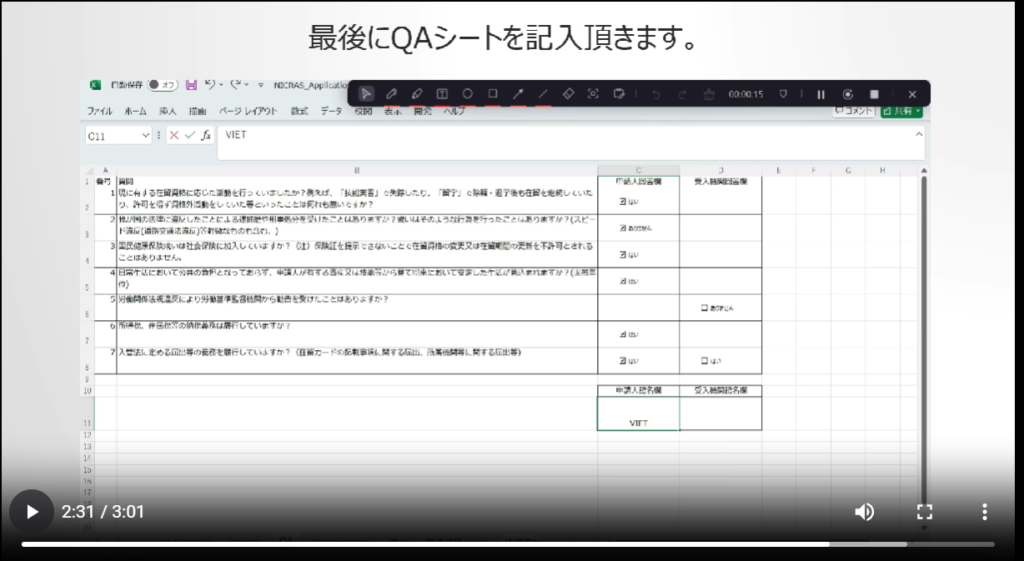Check the box in column D row 5

705,308
